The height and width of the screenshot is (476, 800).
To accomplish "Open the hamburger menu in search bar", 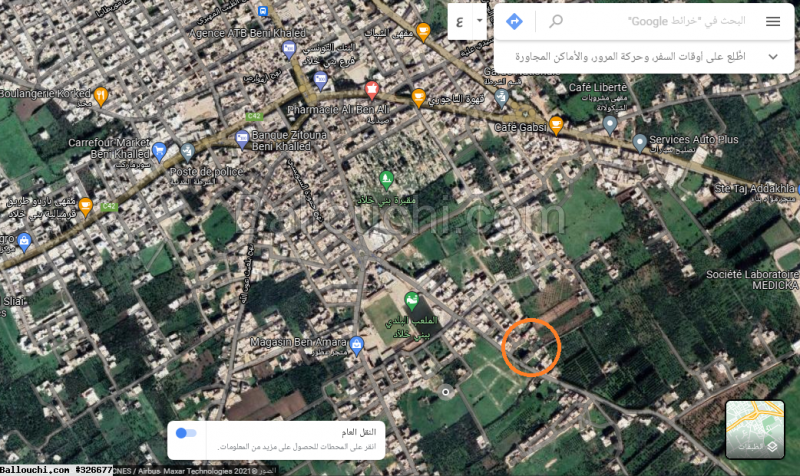I will point(773,21).
